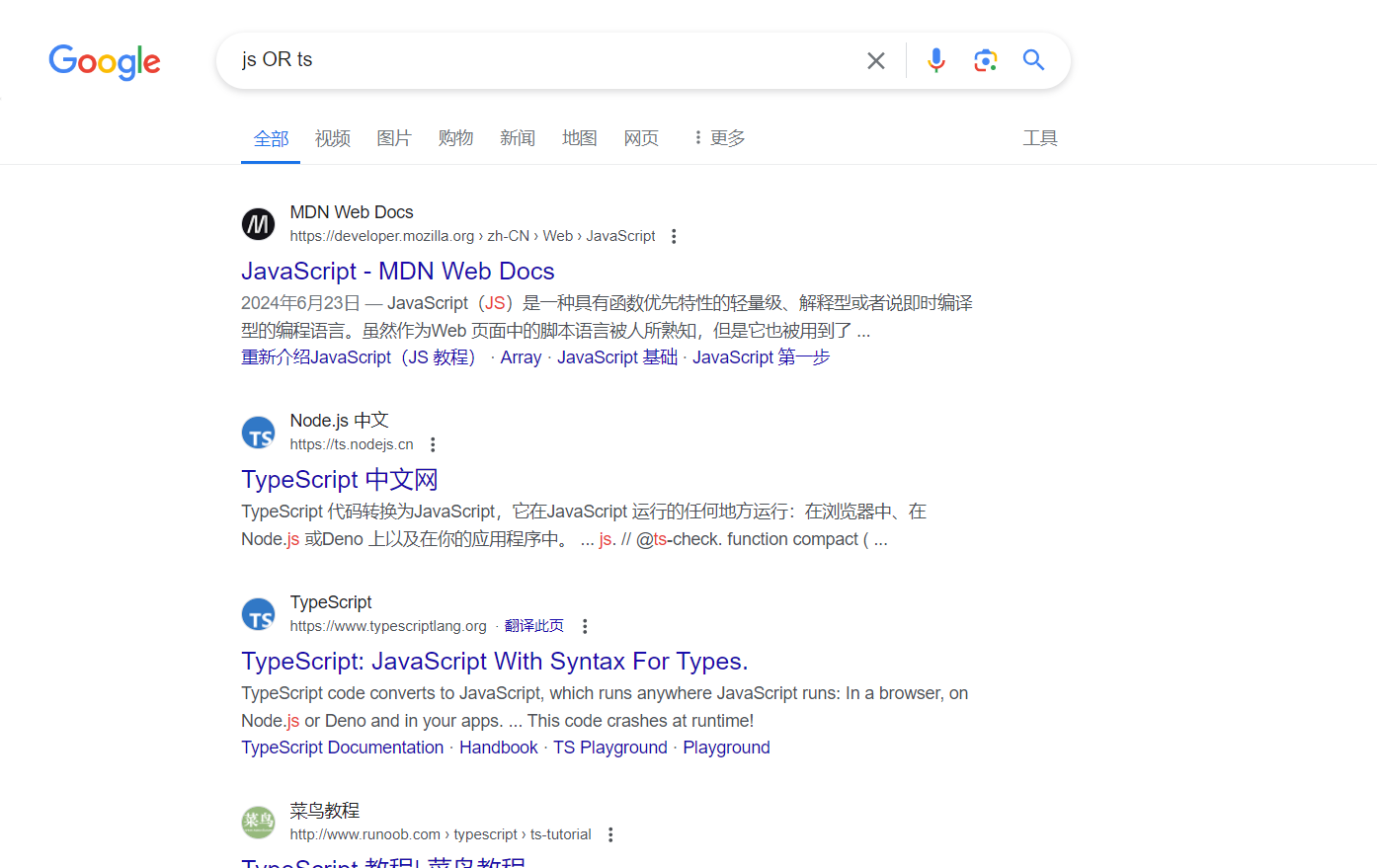Open more options for MDN result
The width and height of the screenshot is (1377, 868).
point(674,236)
